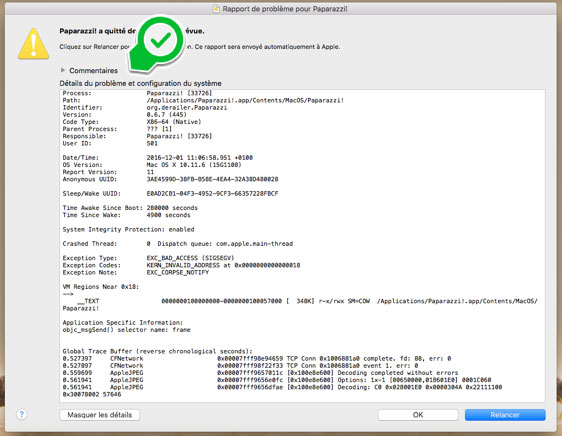Click 'Application Specific Information:' line
Image resolution: width=562 pixels, height=436 pixels.
tap(123, 323)
